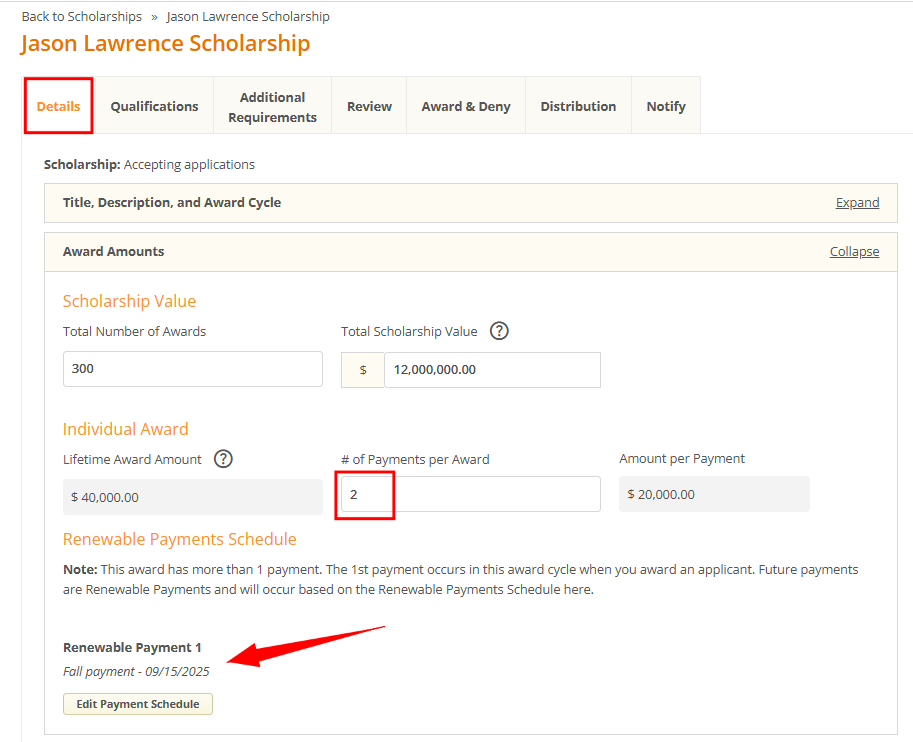Open the Additional Requirements tab
This screenshot has width=913, height=742.
(x=271, y=104)
